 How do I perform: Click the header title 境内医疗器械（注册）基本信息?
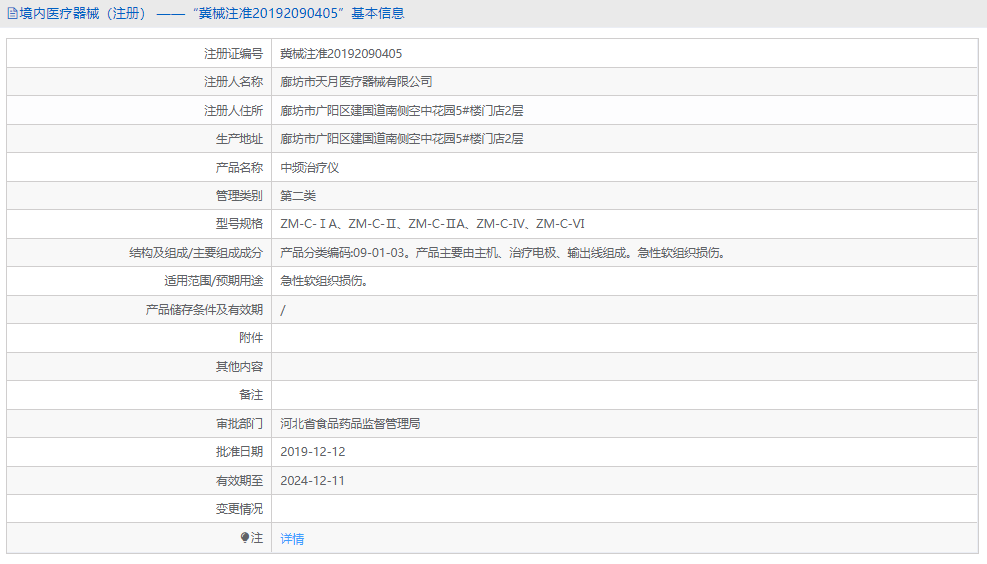(212, 13)
